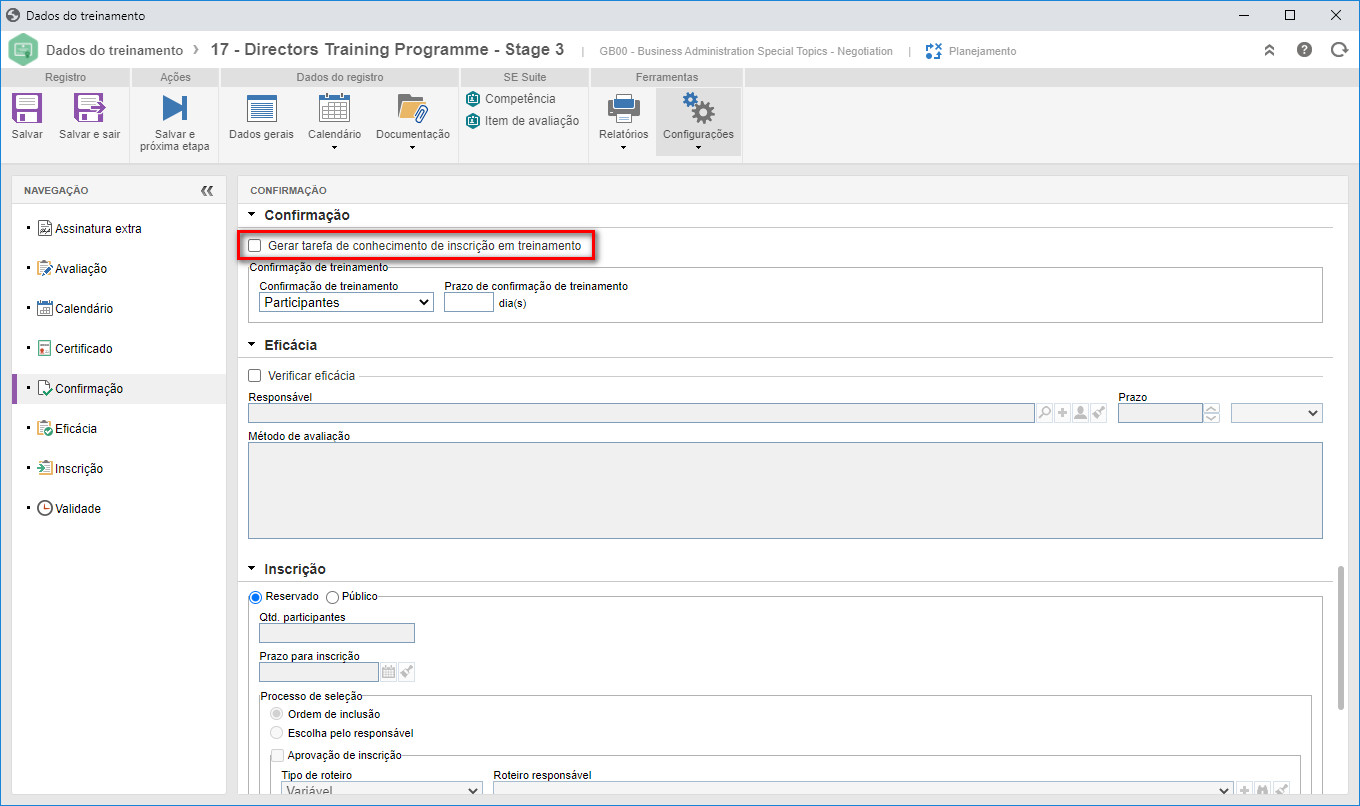Click Salvar e próxima etapa icon
1360x806 pixels.
click(x=175, y=108)
